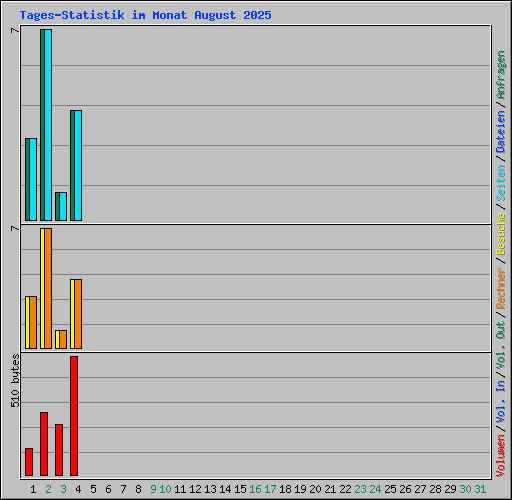Image resolution: width=512 pixels, height=500 pixels.
Task: Click the orange bar for day 4
Action: 78,314
